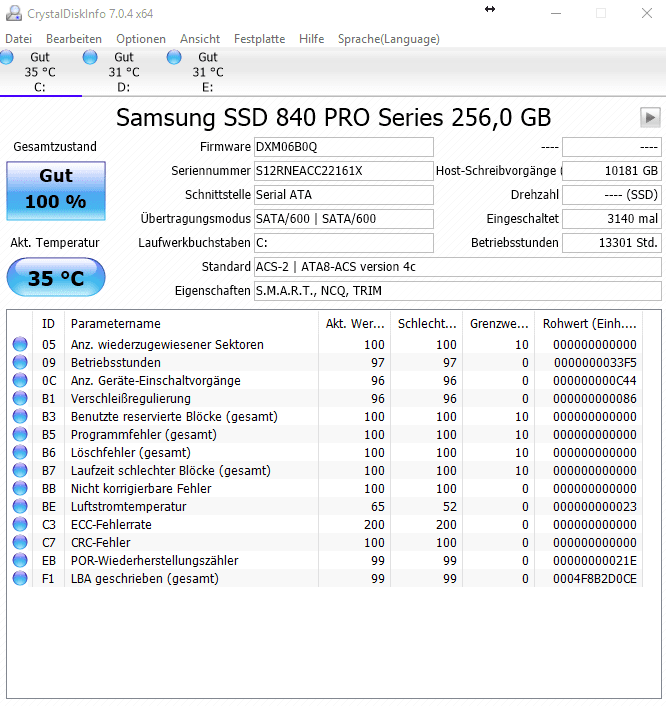Click the Eigenschaften field S.M.A.R.T., NCQ, TRIM

point(458,291)
